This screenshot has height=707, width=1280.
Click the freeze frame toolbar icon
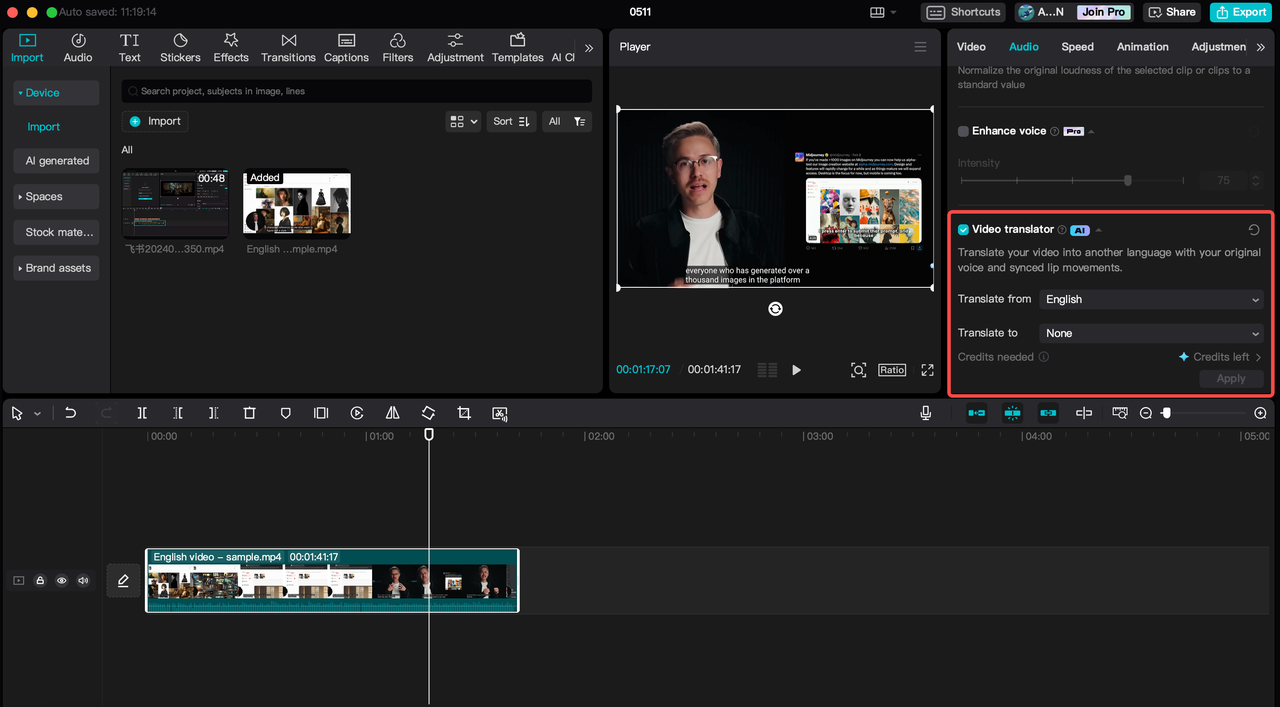[x=321, y=413]
